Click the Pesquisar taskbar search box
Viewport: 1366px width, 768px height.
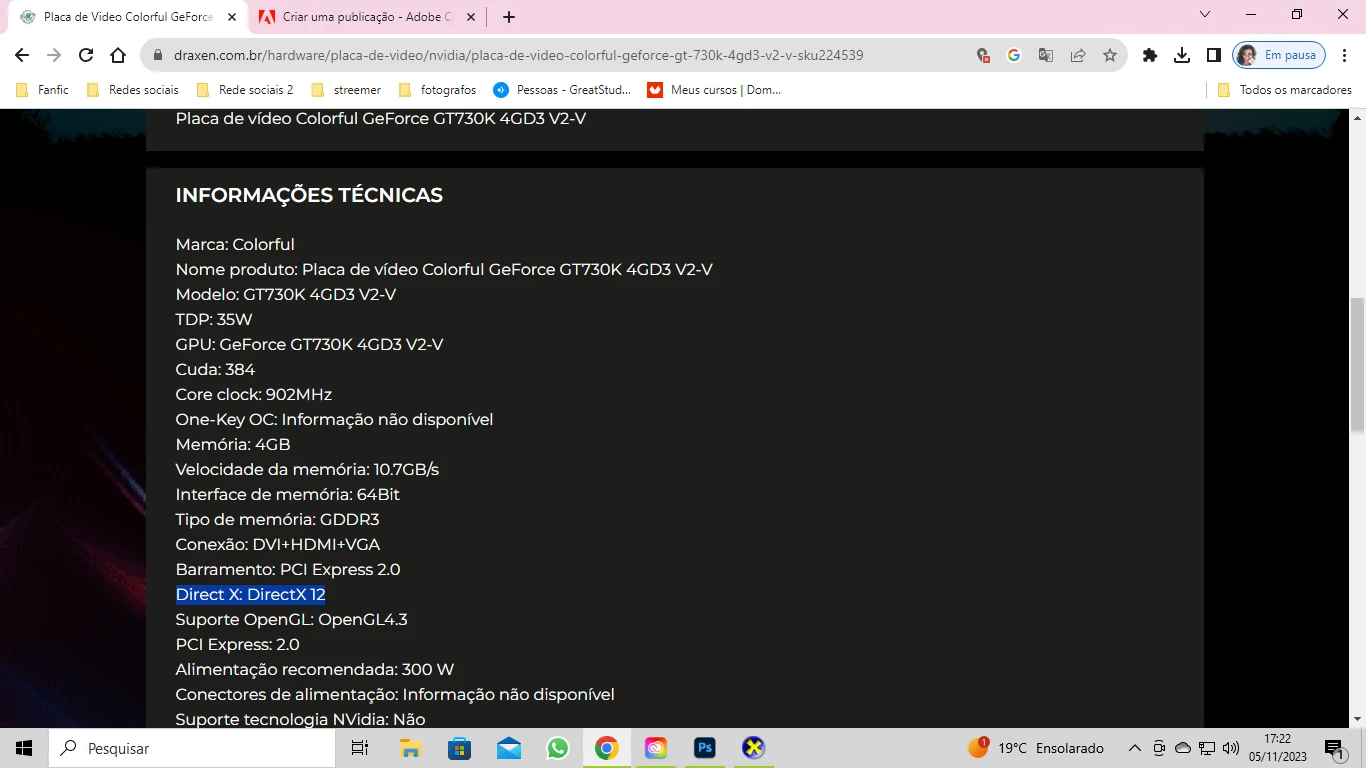coord(192,748)
